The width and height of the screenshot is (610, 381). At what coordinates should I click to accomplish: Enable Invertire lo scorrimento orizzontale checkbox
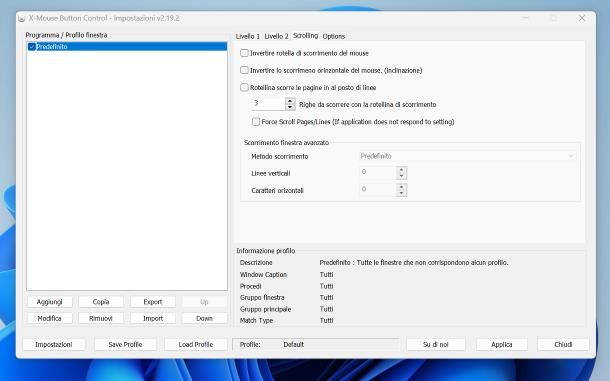[x=244, y=70]
